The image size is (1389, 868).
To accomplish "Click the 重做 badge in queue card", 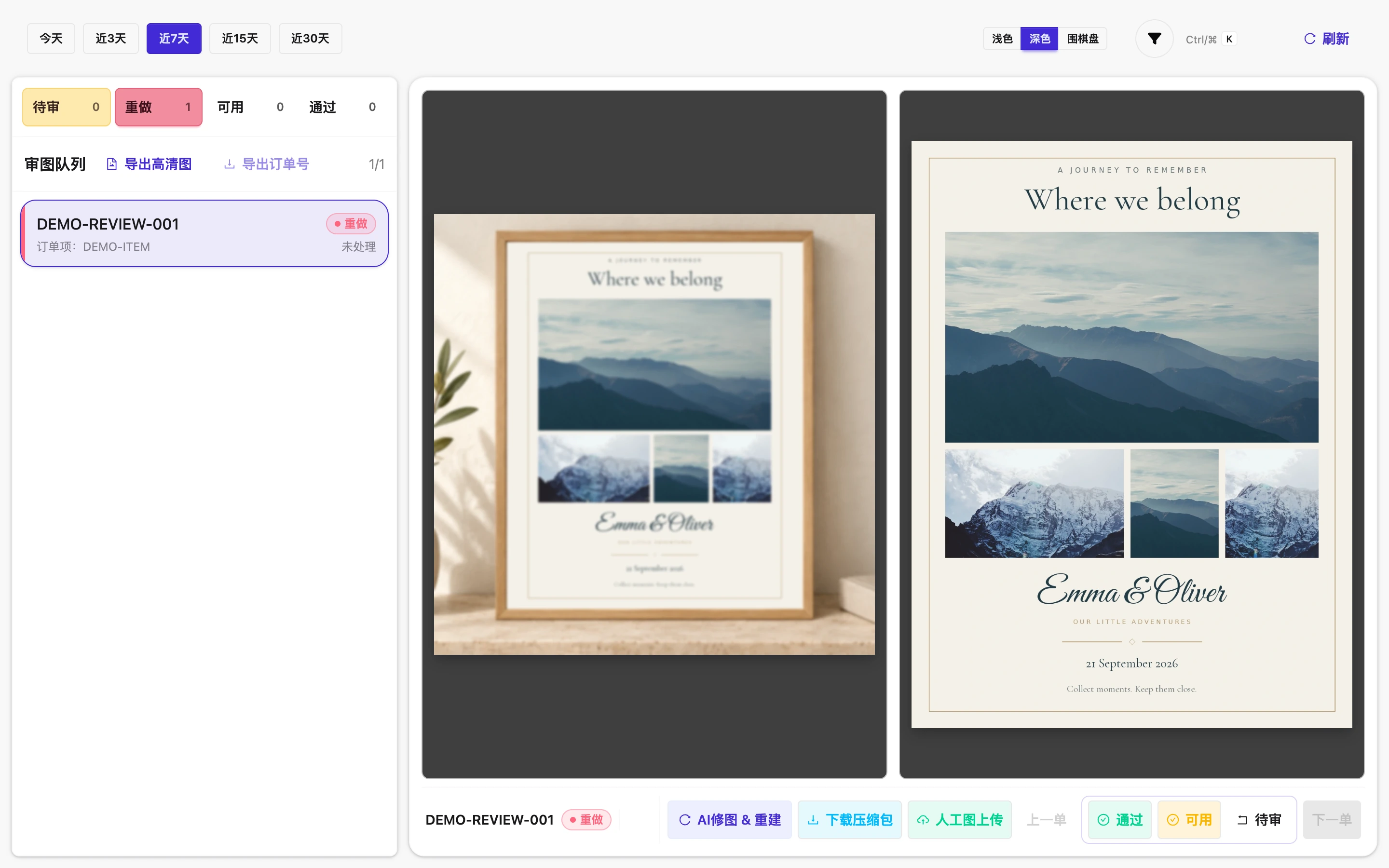I will click(x=351, y=224).
